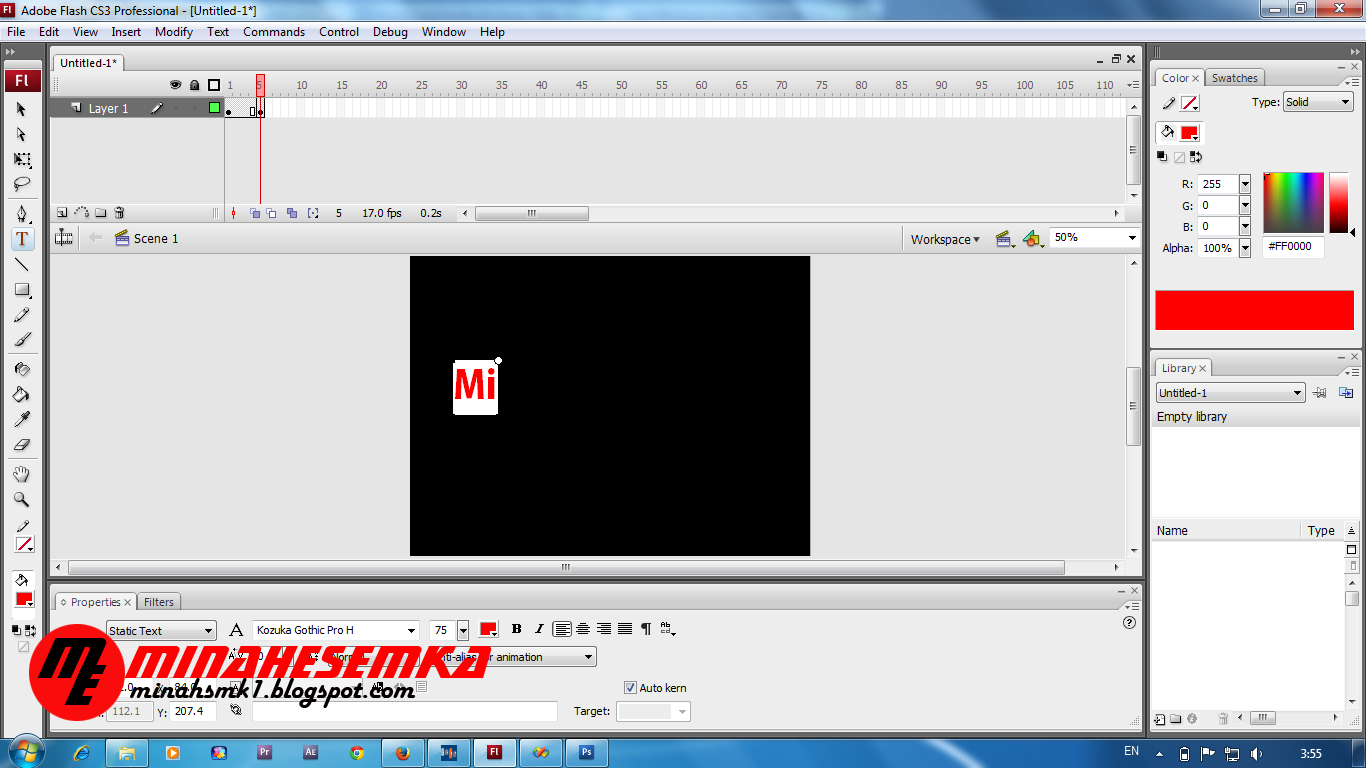Lock Layer 1 in the timeline

click(193, 108)
